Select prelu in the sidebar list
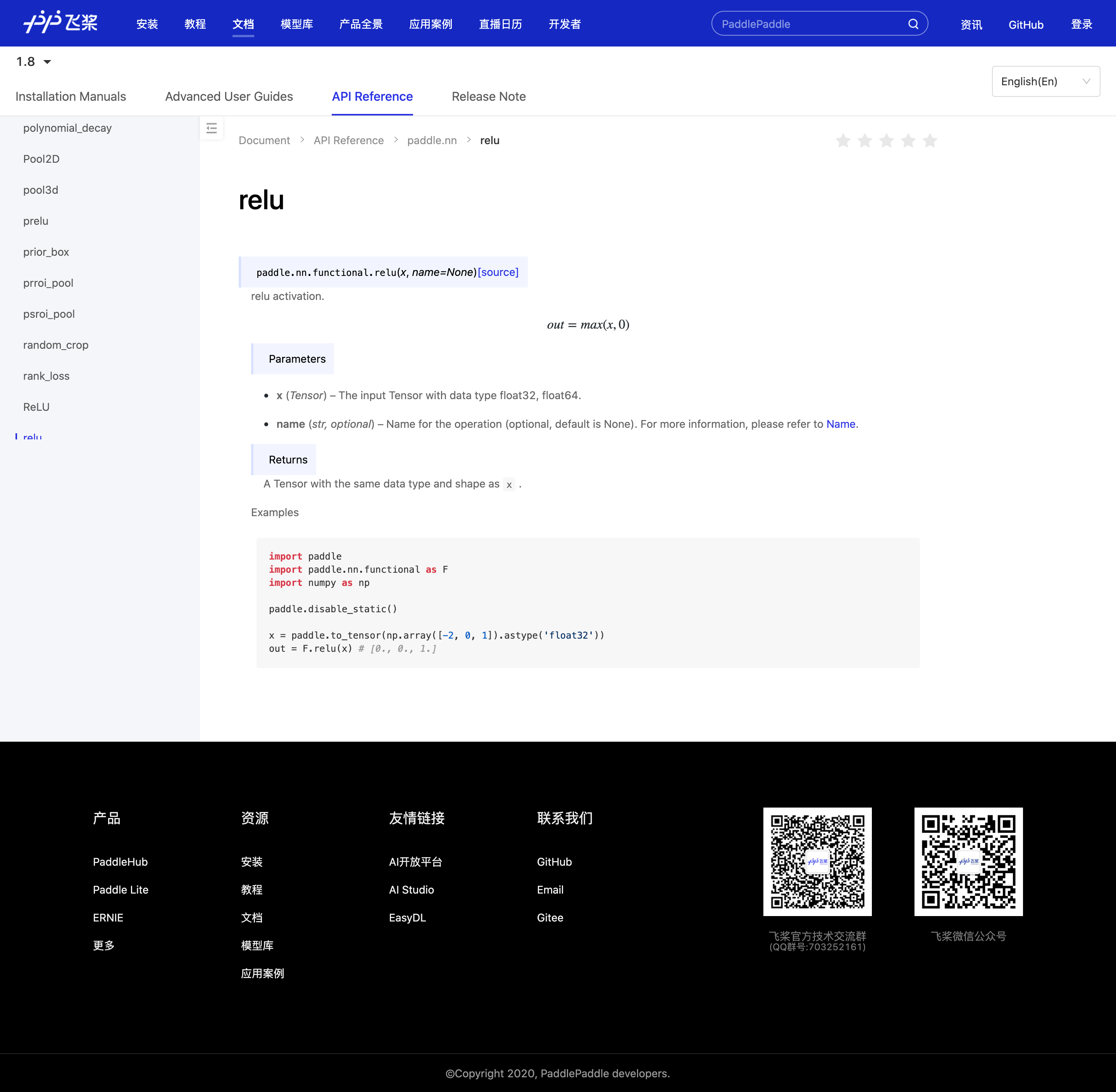 [36, 221]
